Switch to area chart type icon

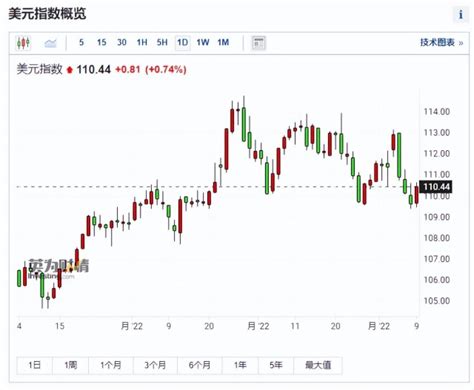(x=51, y=43)
